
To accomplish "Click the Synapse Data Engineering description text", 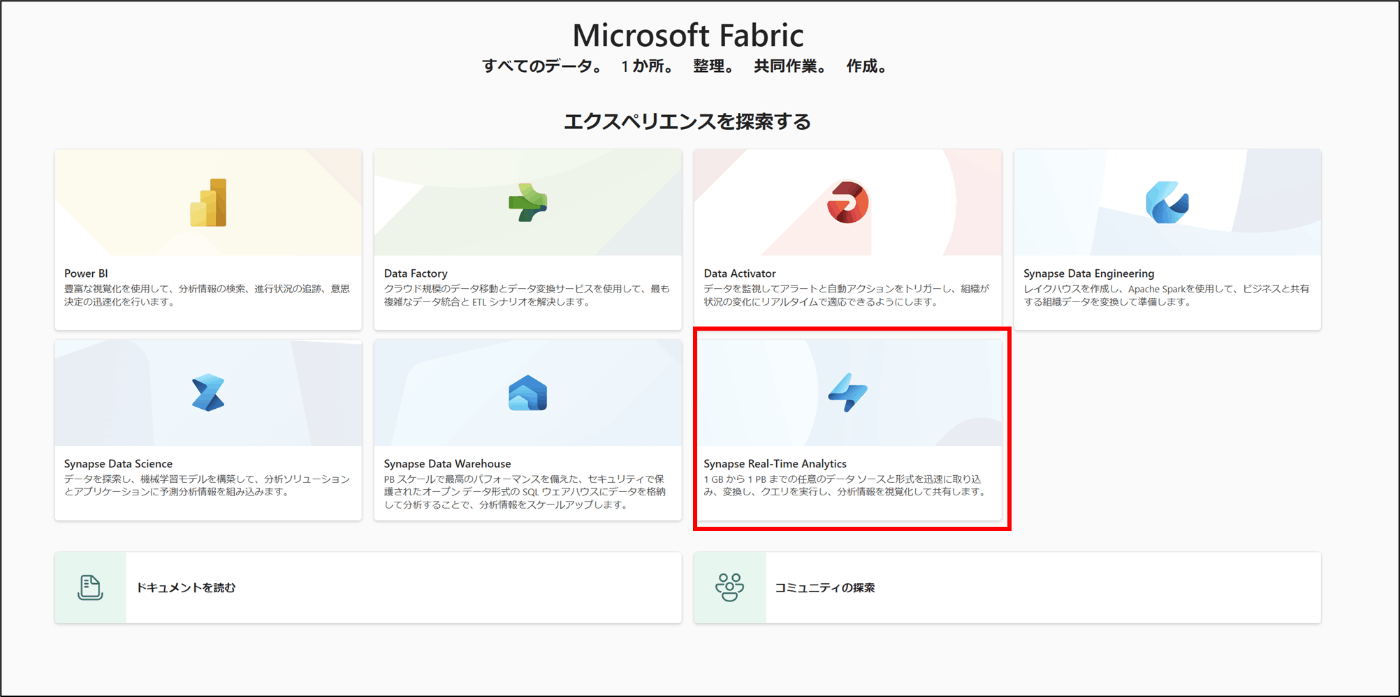I will coord(1166,295).
